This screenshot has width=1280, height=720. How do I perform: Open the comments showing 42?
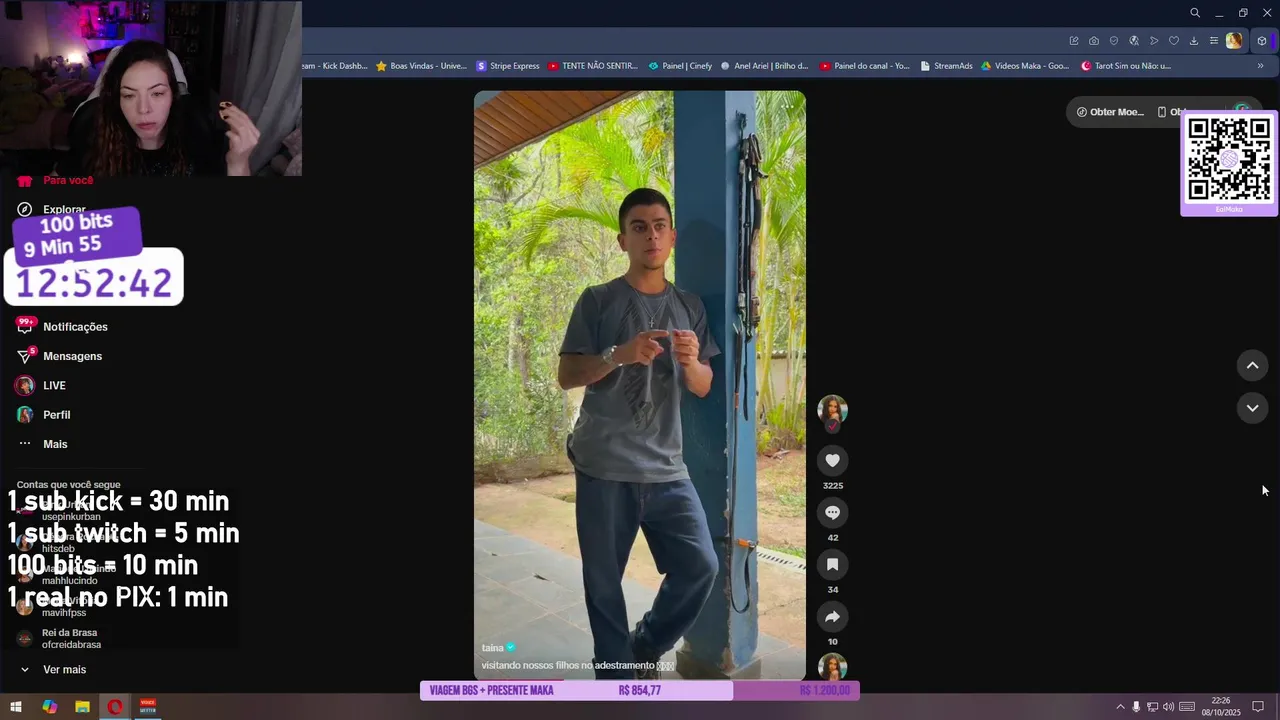point(832,512)
